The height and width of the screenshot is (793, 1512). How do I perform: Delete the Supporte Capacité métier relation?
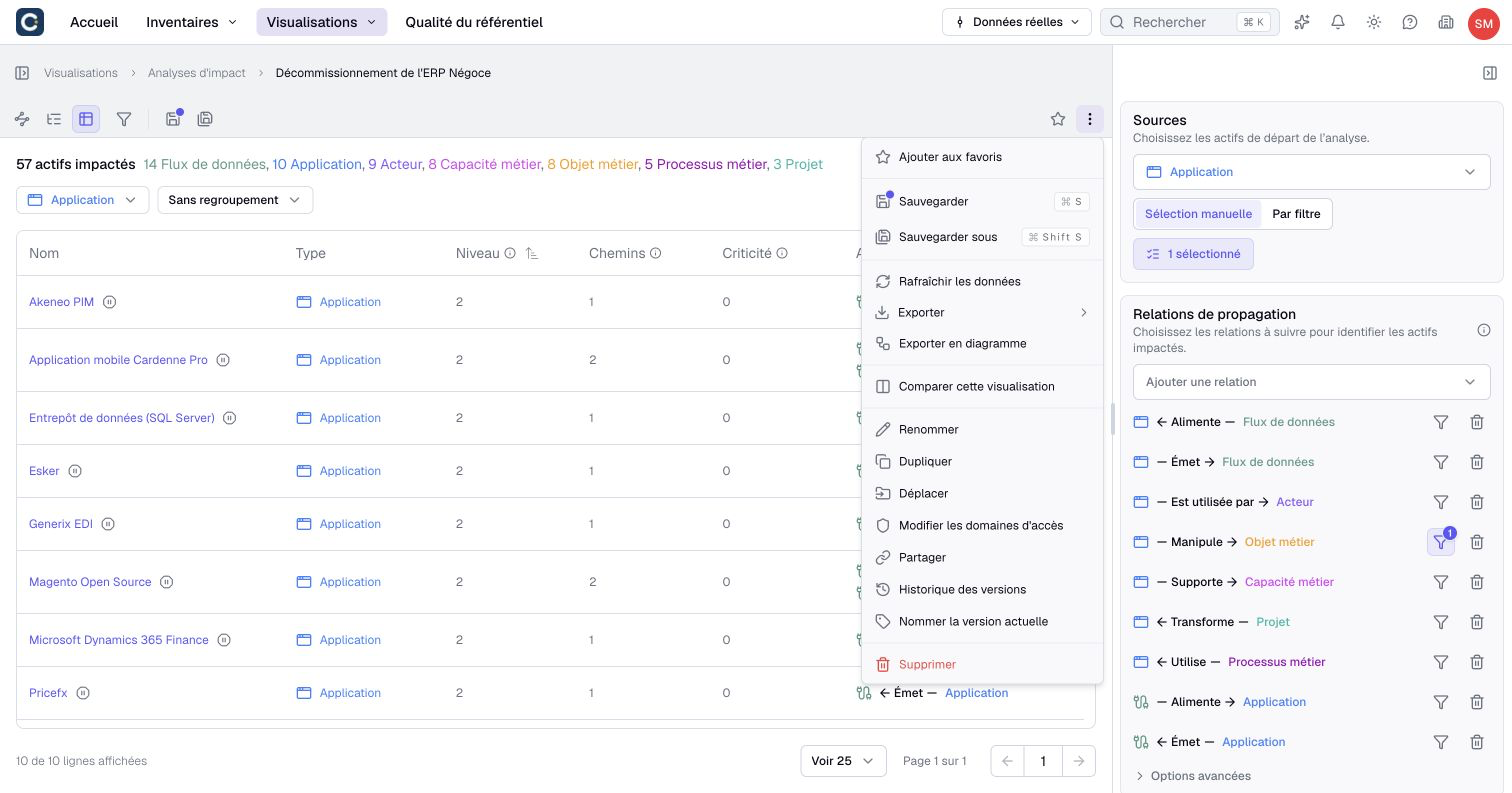(x=1477, y=582)
